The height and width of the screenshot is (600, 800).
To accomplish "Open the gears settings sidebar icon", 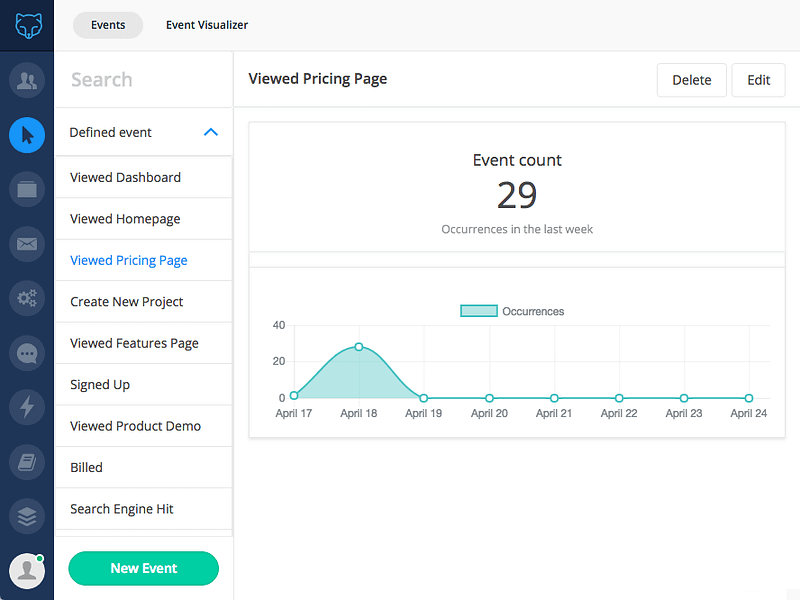I will [x=27, y=298].
